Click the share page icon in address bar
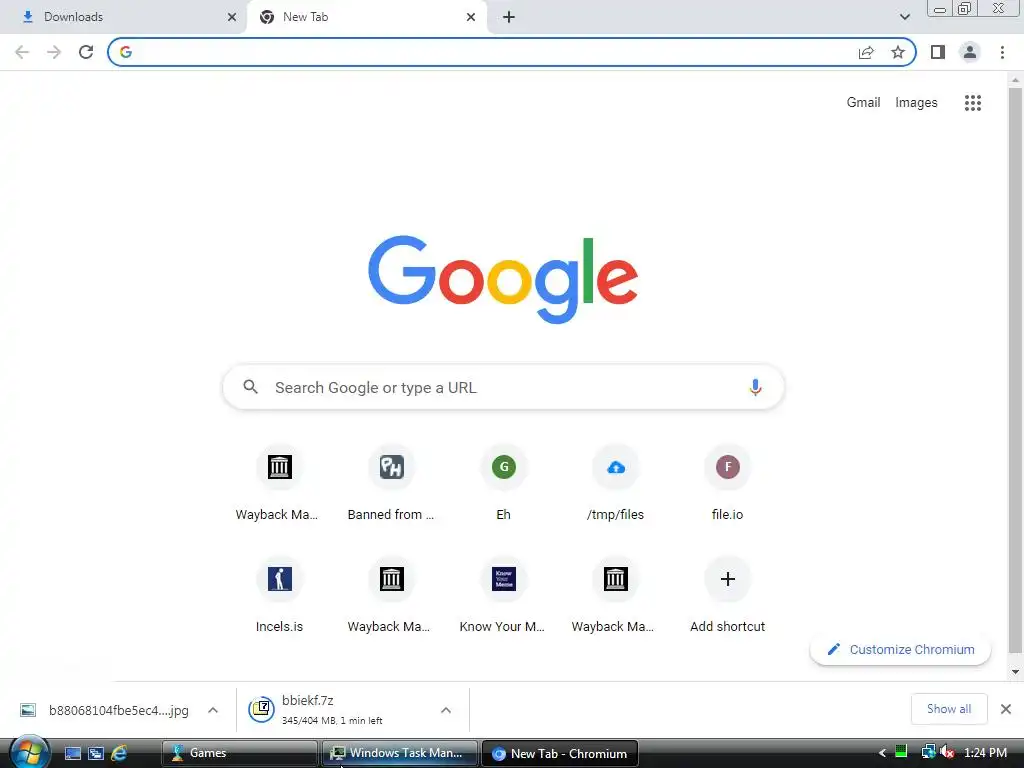 pos(866,52)
